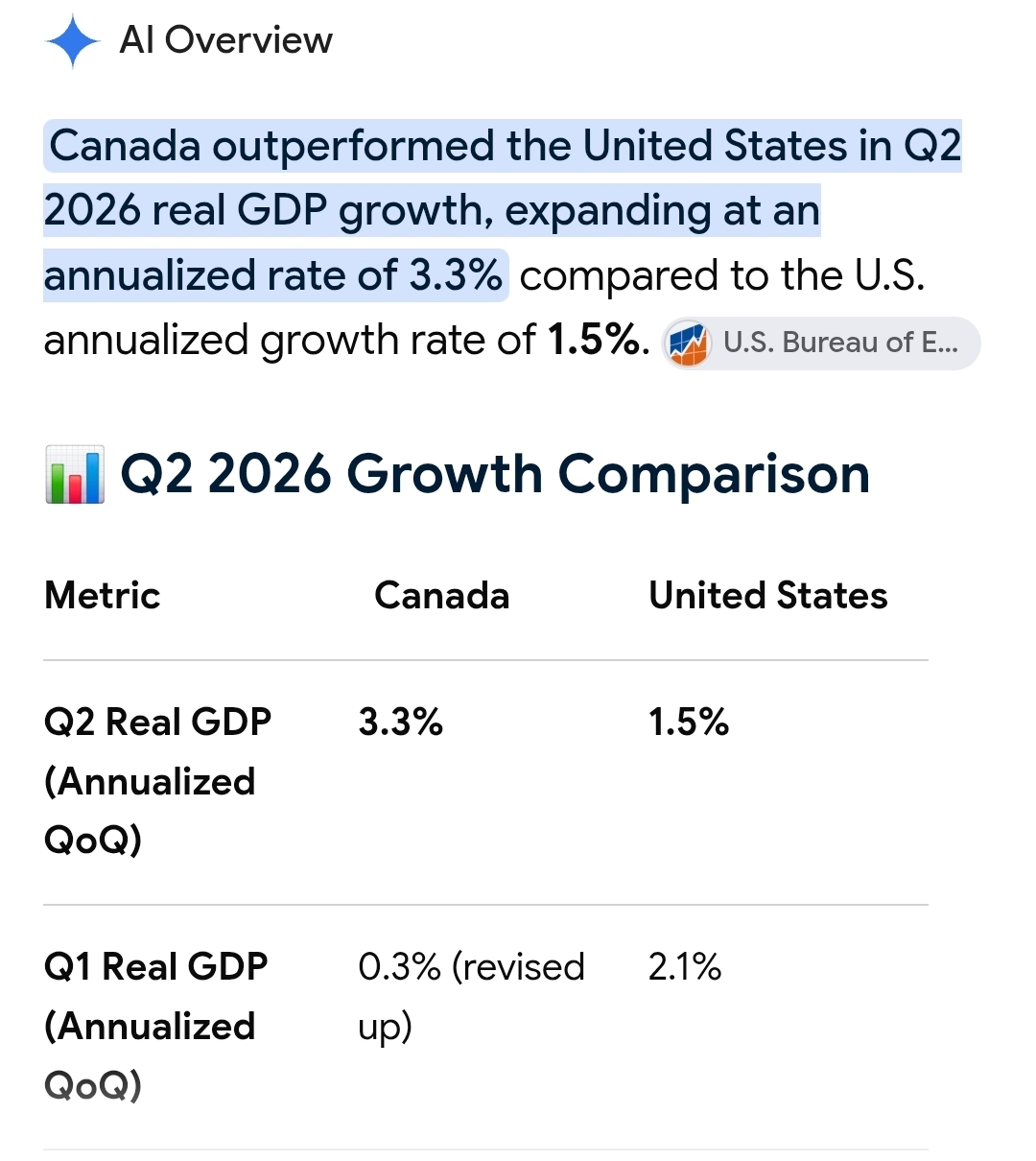Click Canada's 3.3% Q2 value
The image size is (1036, 1161).
coord(401,722)
